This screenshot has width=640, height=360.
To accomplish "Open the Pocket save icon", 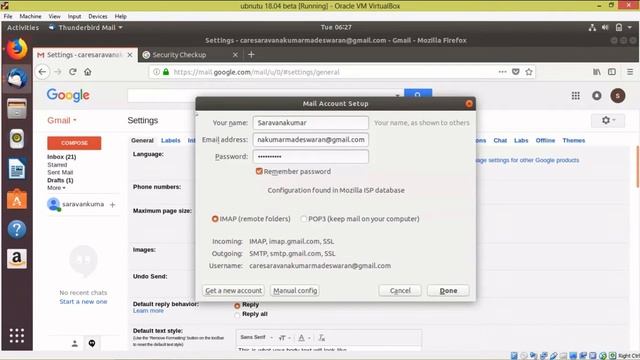I will [x=516, y=72].
